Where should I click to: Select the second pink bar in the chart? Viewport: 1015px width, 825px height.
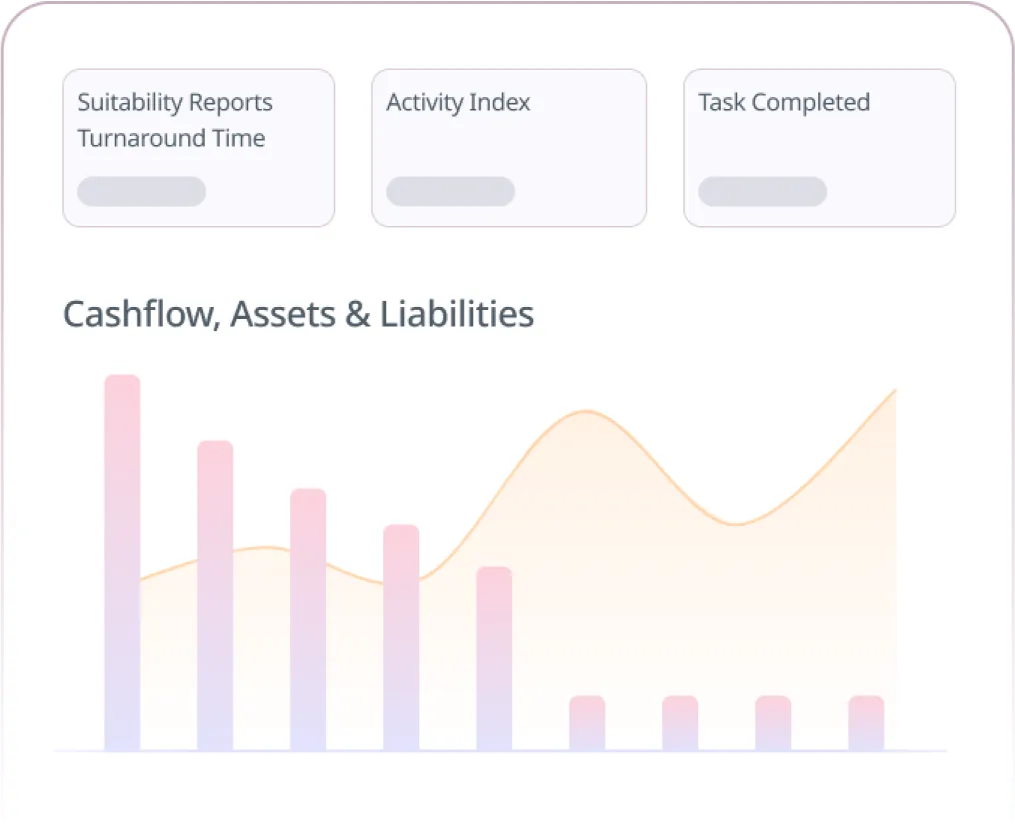(215, 595)
